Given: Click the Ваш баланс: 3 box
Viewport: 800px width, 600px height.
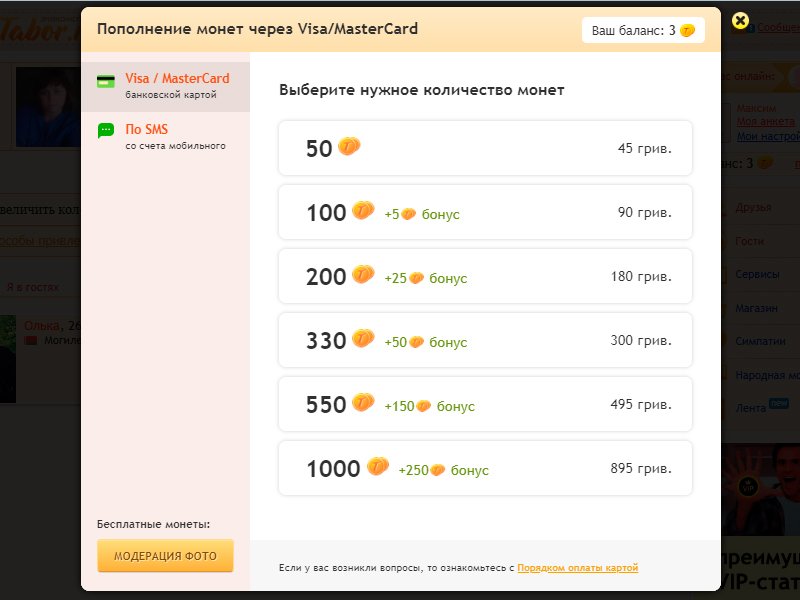Looking at the screenshot, I should click(643, 31).
